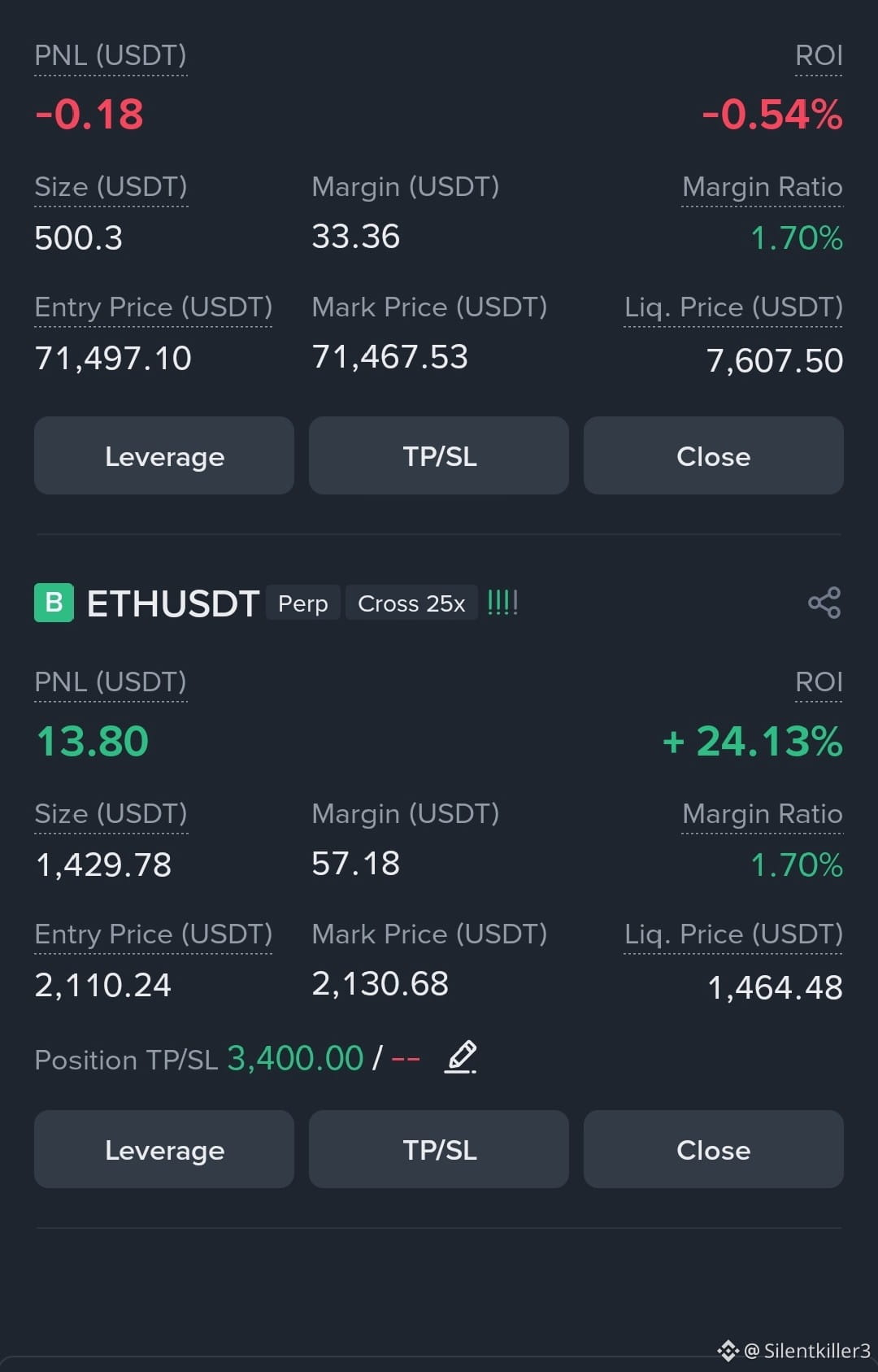Tap ETH Margin Ratio label
This screenshot has width=878, height=1372.
(x=763, y=814)
